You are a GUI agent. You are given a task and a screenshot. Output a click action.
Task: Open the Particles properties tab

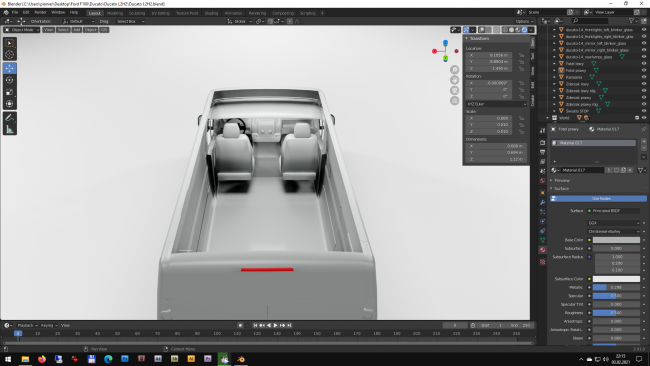coord(542,212)
